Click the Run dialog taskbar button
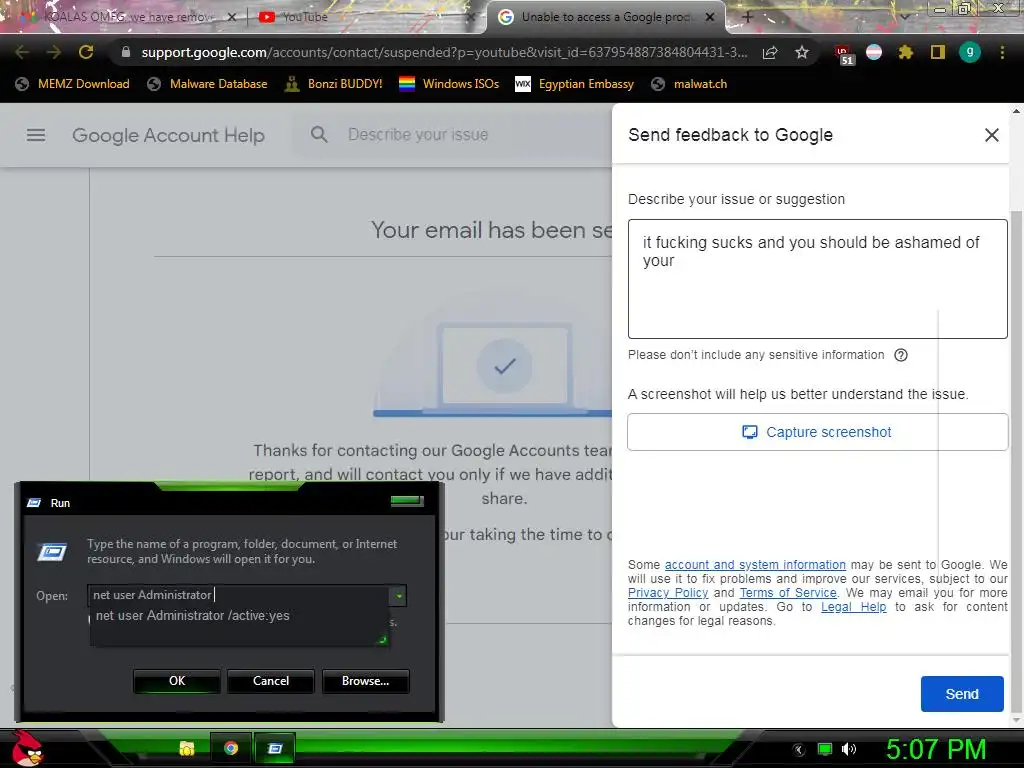The width and height of the screenshot is (1024, 768). [x=275, y=748]
